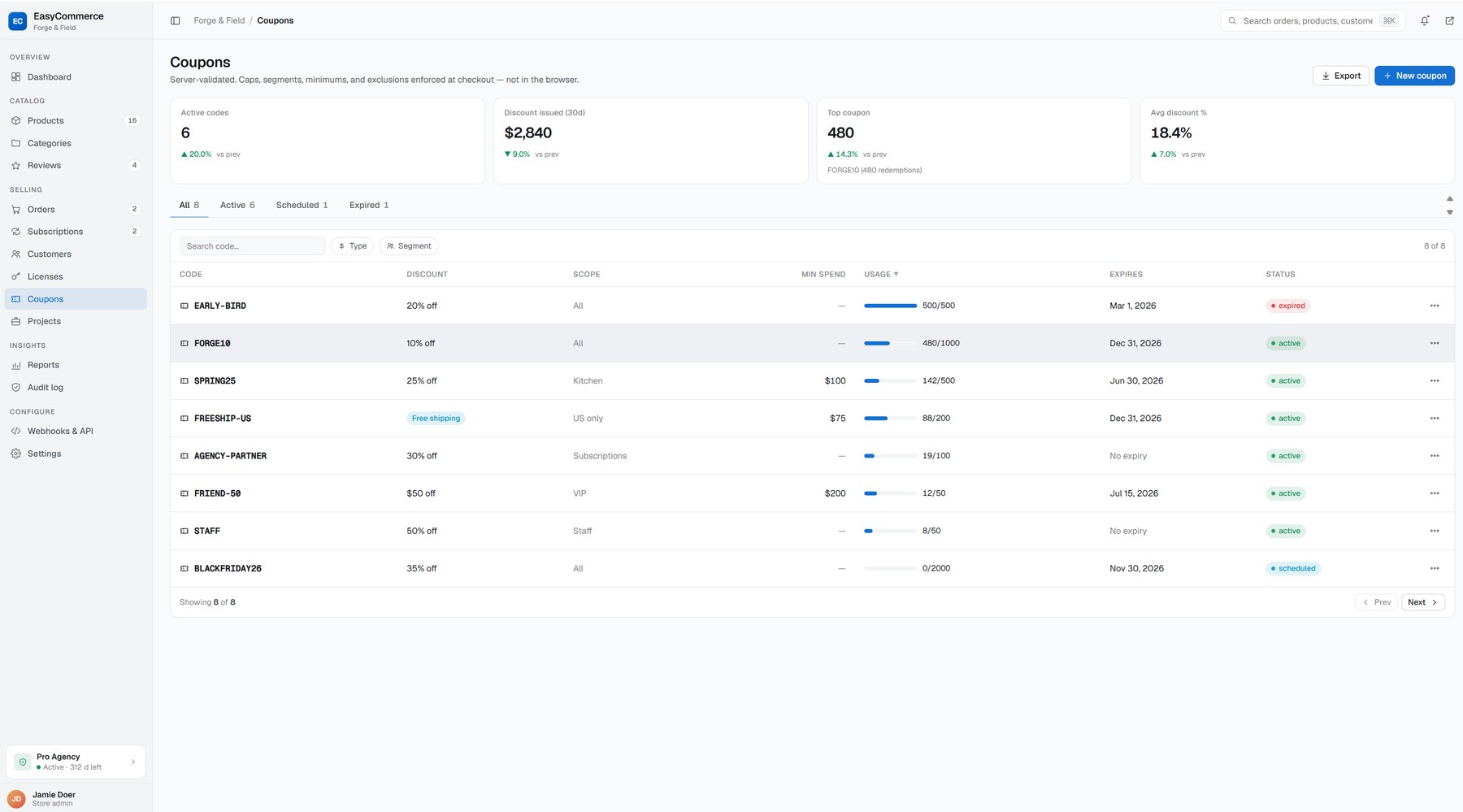Open row actions for BLACKFRIDAY26
The height and width of the screenshot is (812, 1463).
(1435, 568)
